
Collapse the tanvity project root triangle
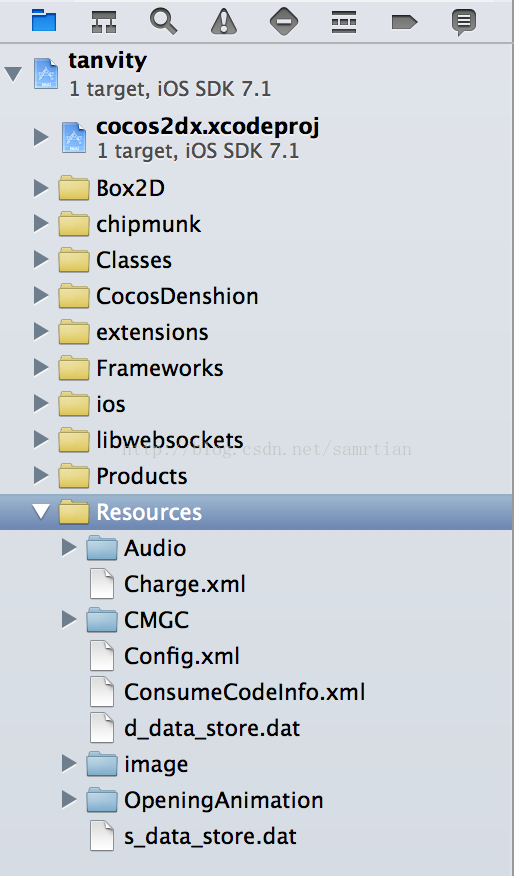pyautogui.click(x=13, y=74)
